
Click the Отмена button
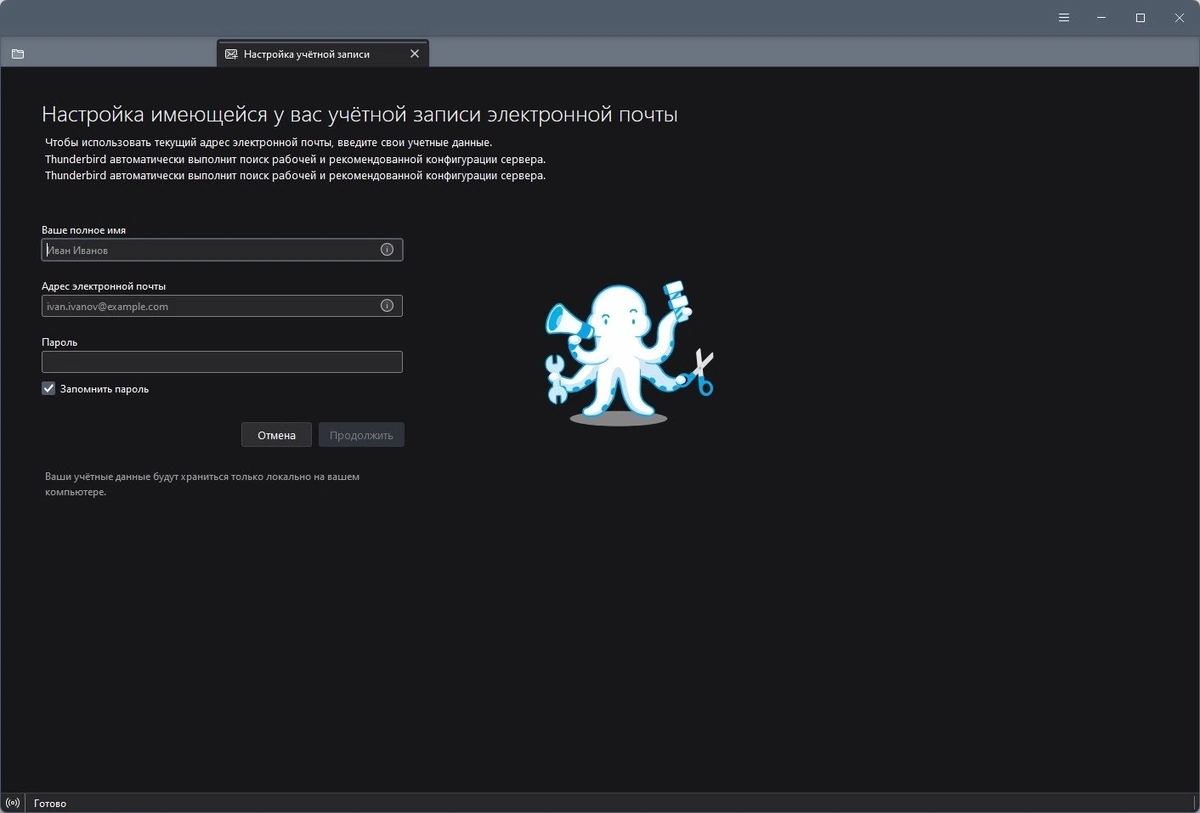(x=276, y=435)
